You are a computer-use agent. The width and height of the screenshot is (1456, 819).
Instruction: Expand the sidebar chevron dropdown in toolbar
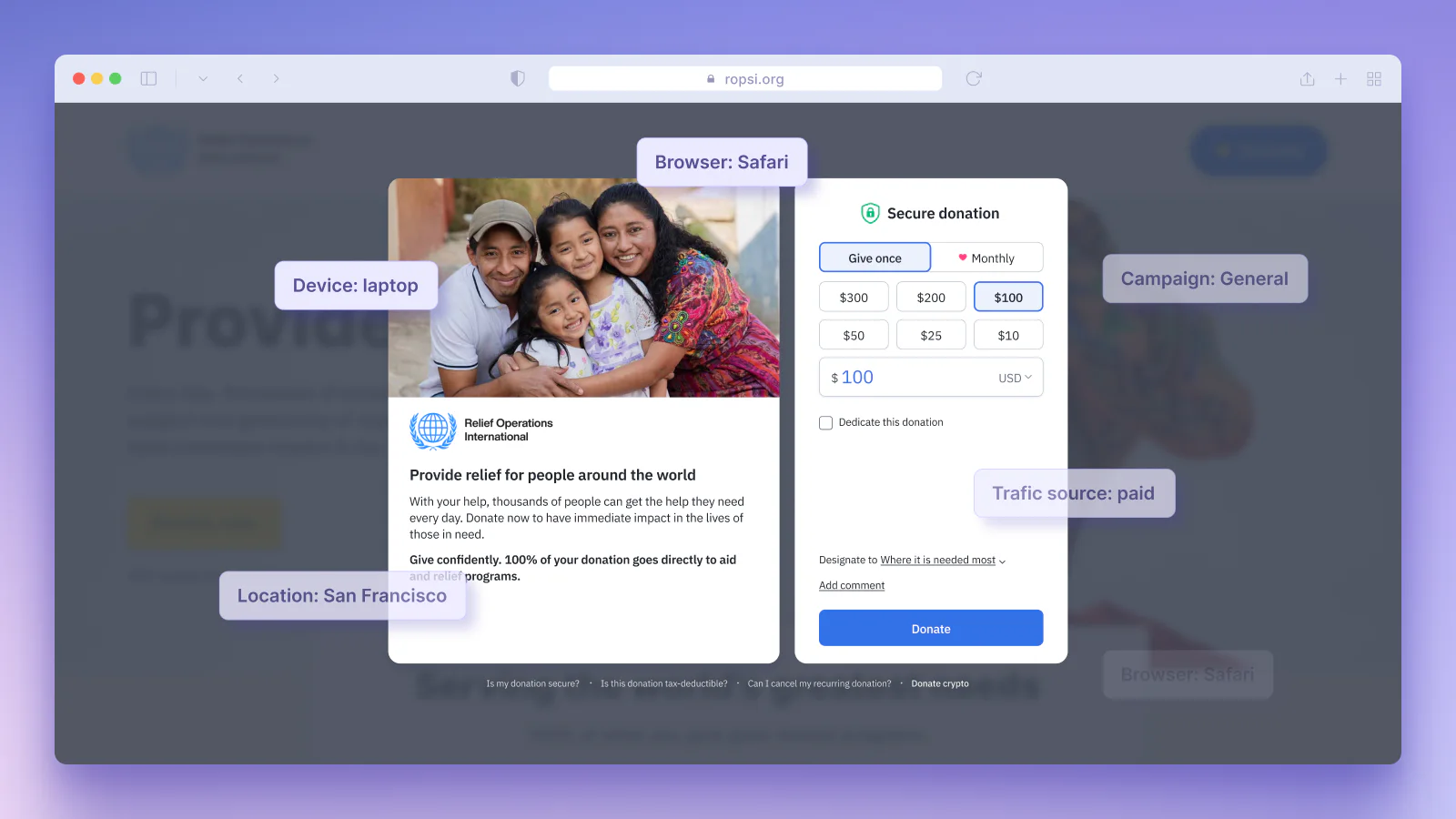pyautogui.click(x=203, y=79)
